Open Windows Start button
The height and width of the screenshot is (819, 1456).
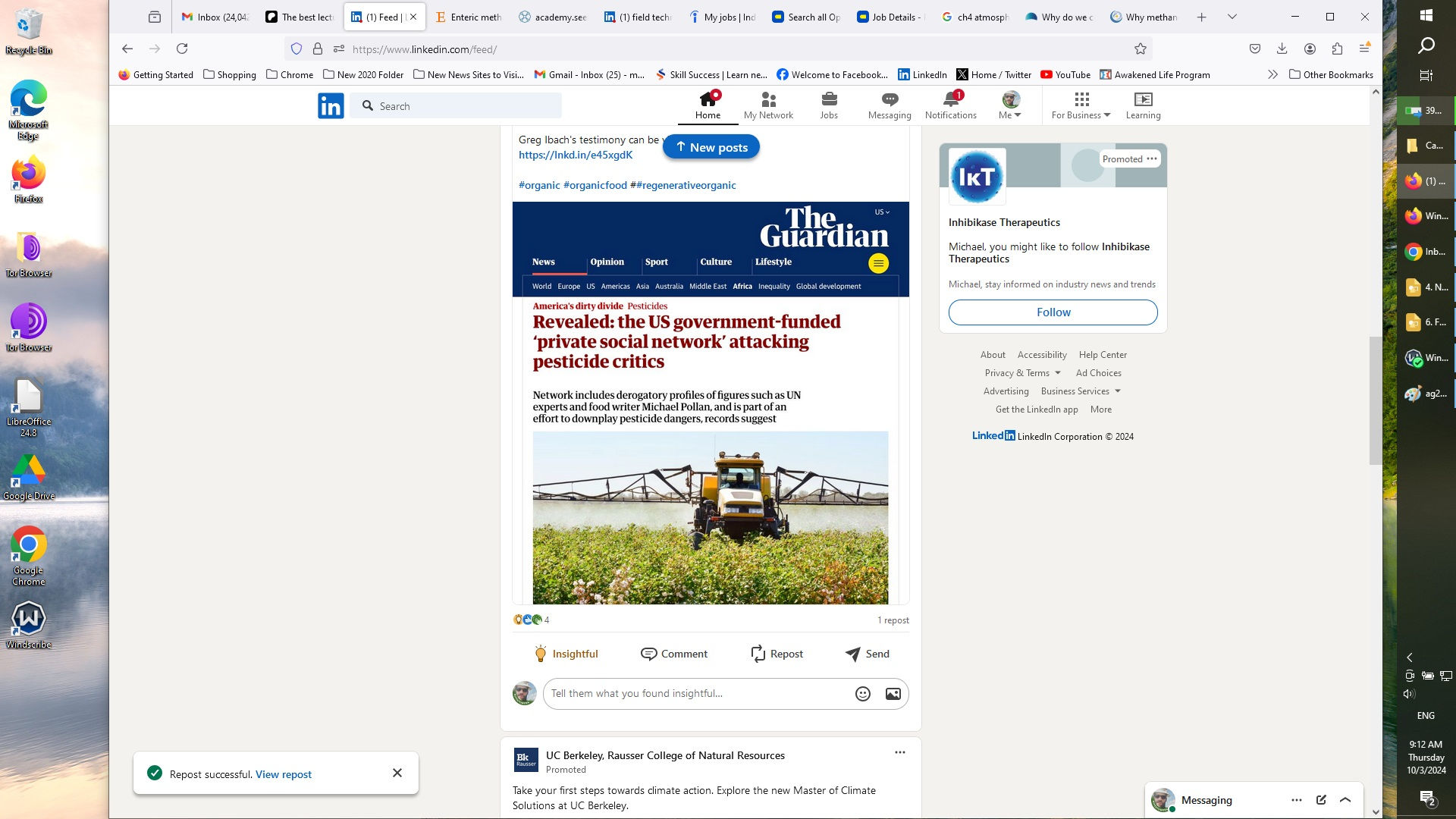[x=1426, y=15]
